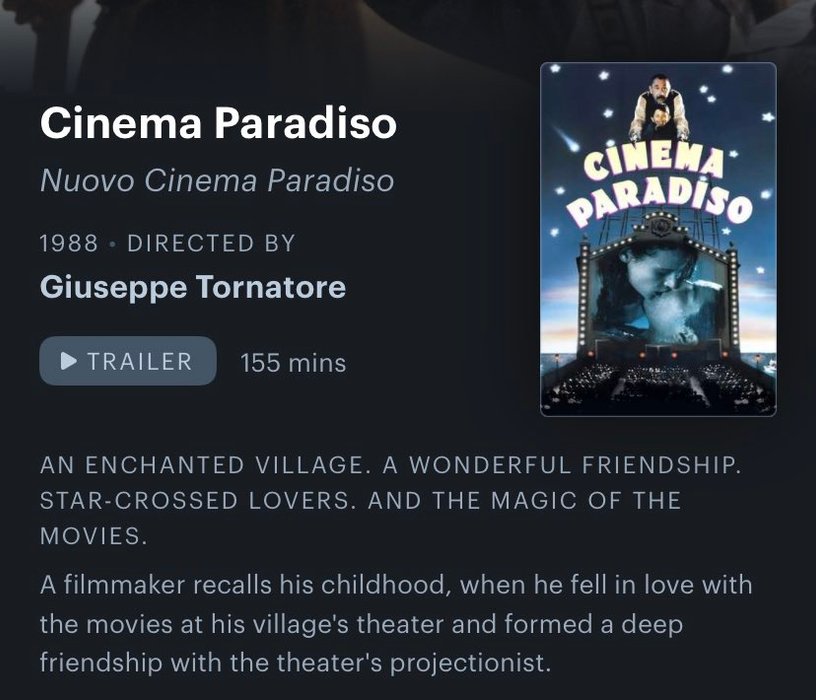Open the Cinema Paradiso poster image
This screenshot has height=700, width=816.
click(x=658, y=239)
